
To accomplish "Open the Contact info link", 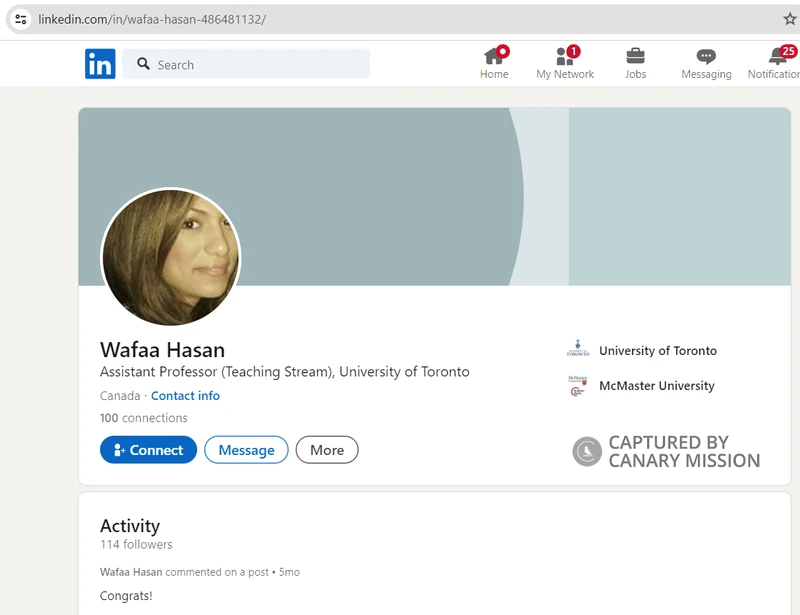I will 185,396.
